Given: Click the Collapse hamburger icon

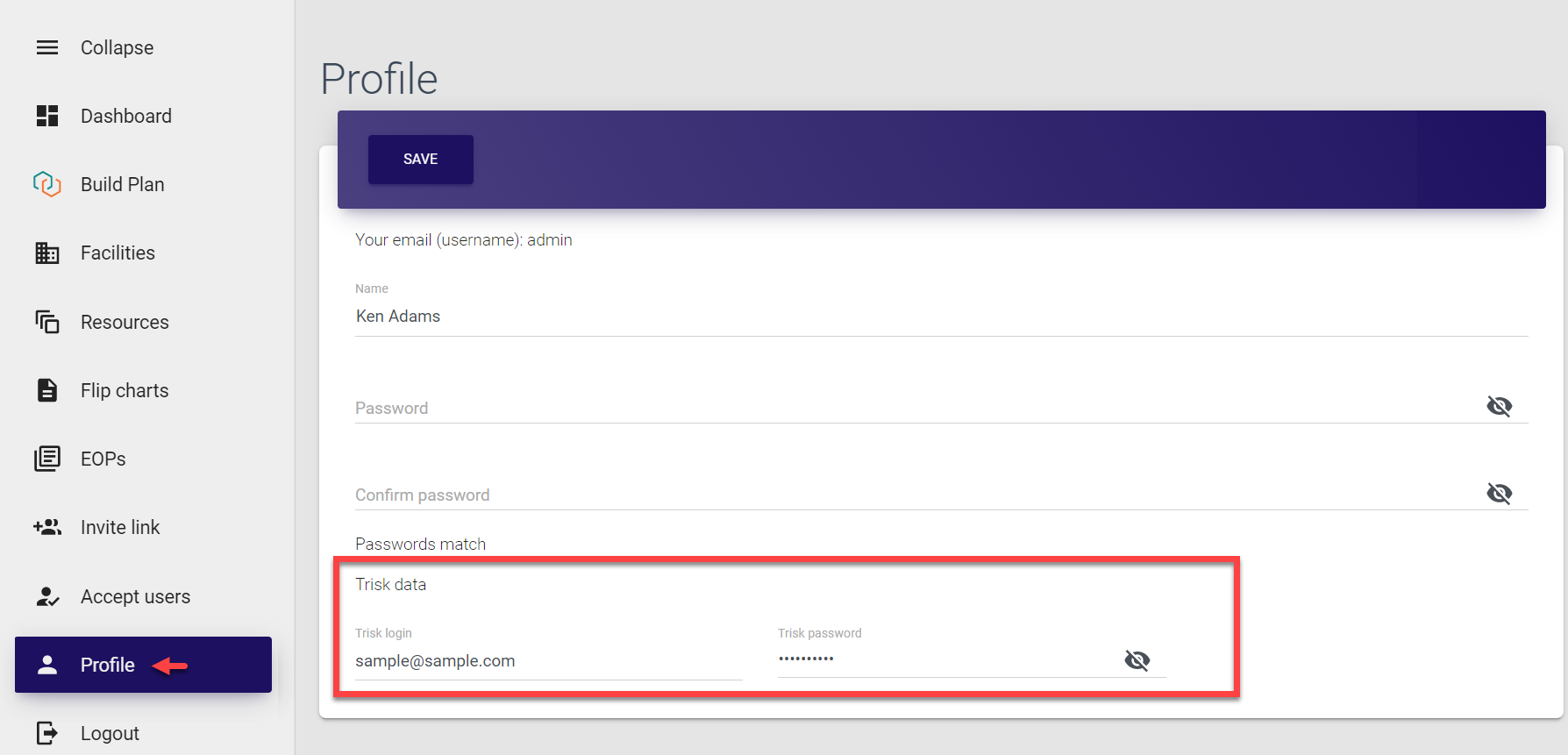Looking at the screenshot, I should (47, 47).
